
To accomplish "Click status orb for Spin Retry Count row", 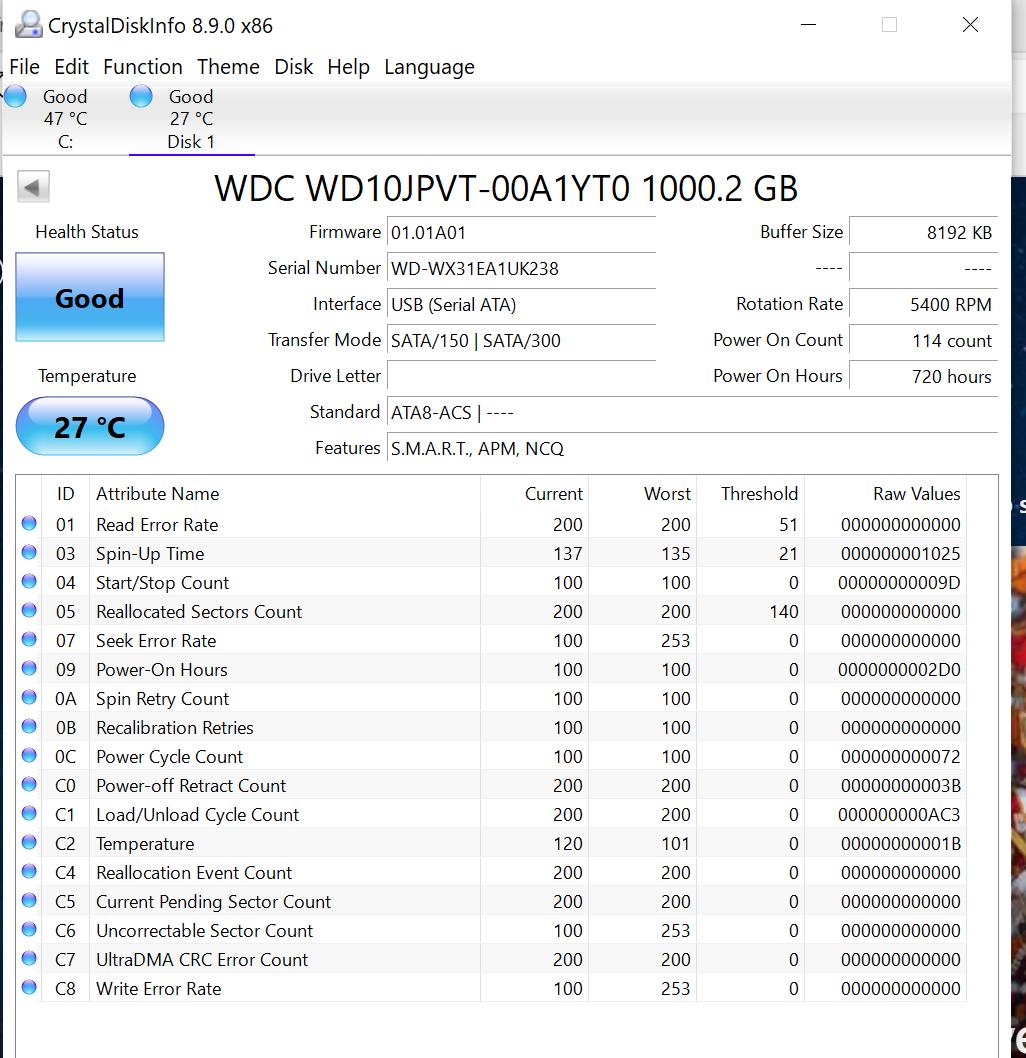I will (x=29, y=698).
